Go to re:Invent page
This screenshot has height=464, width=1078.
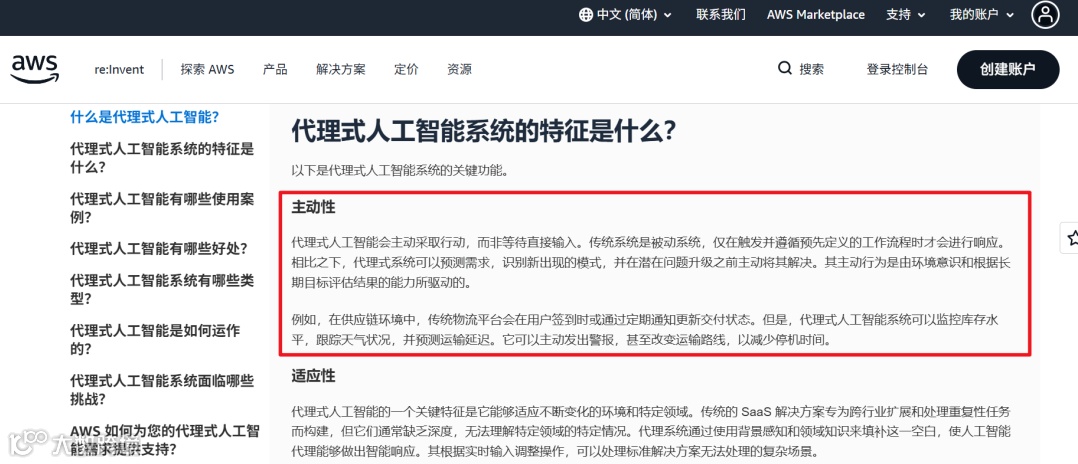(120, 69)
